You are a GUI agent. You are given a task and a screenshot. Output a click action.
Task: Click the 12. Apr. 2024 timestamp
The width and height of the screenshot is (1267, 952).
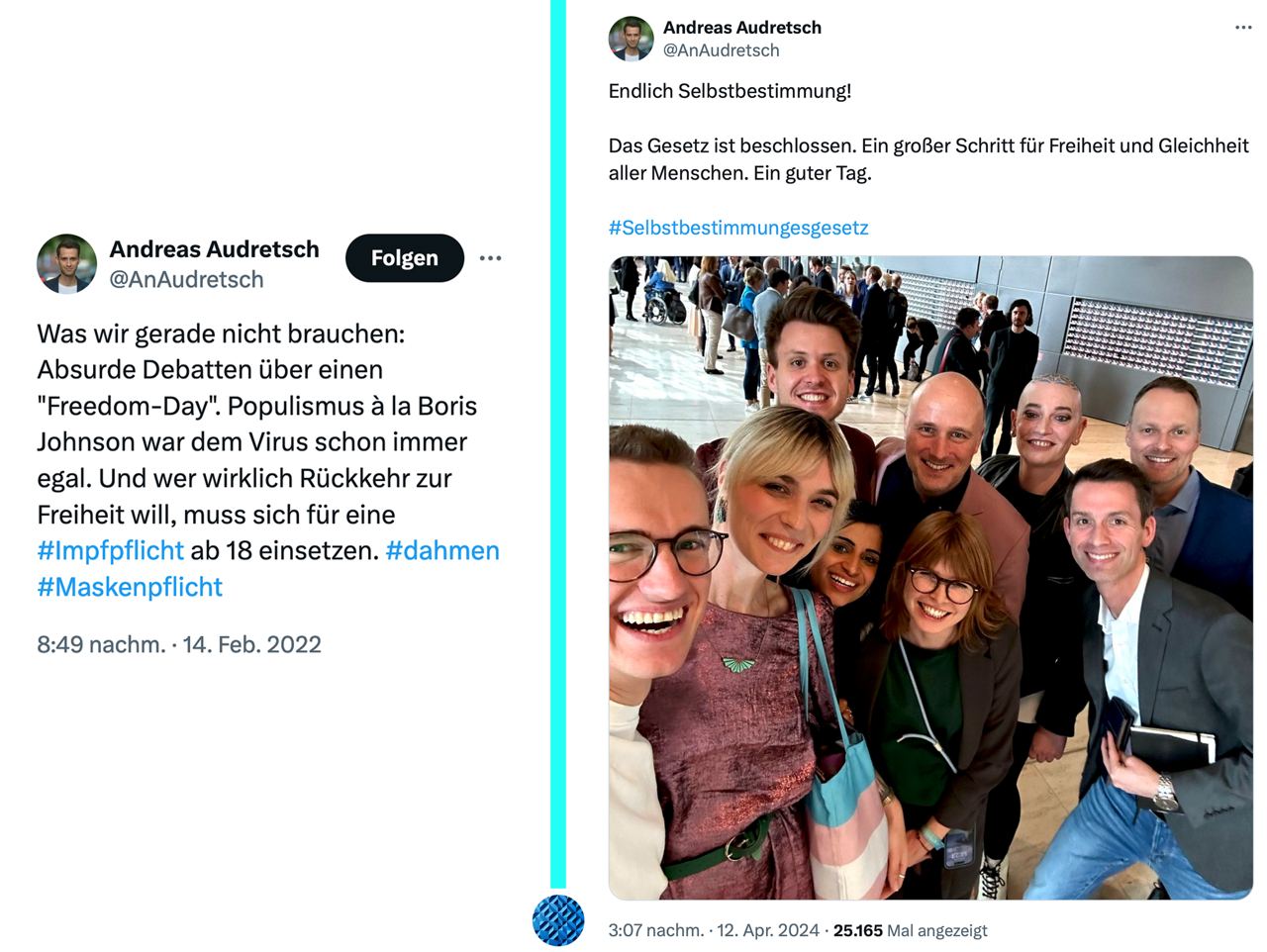click(x=768, y=930)
